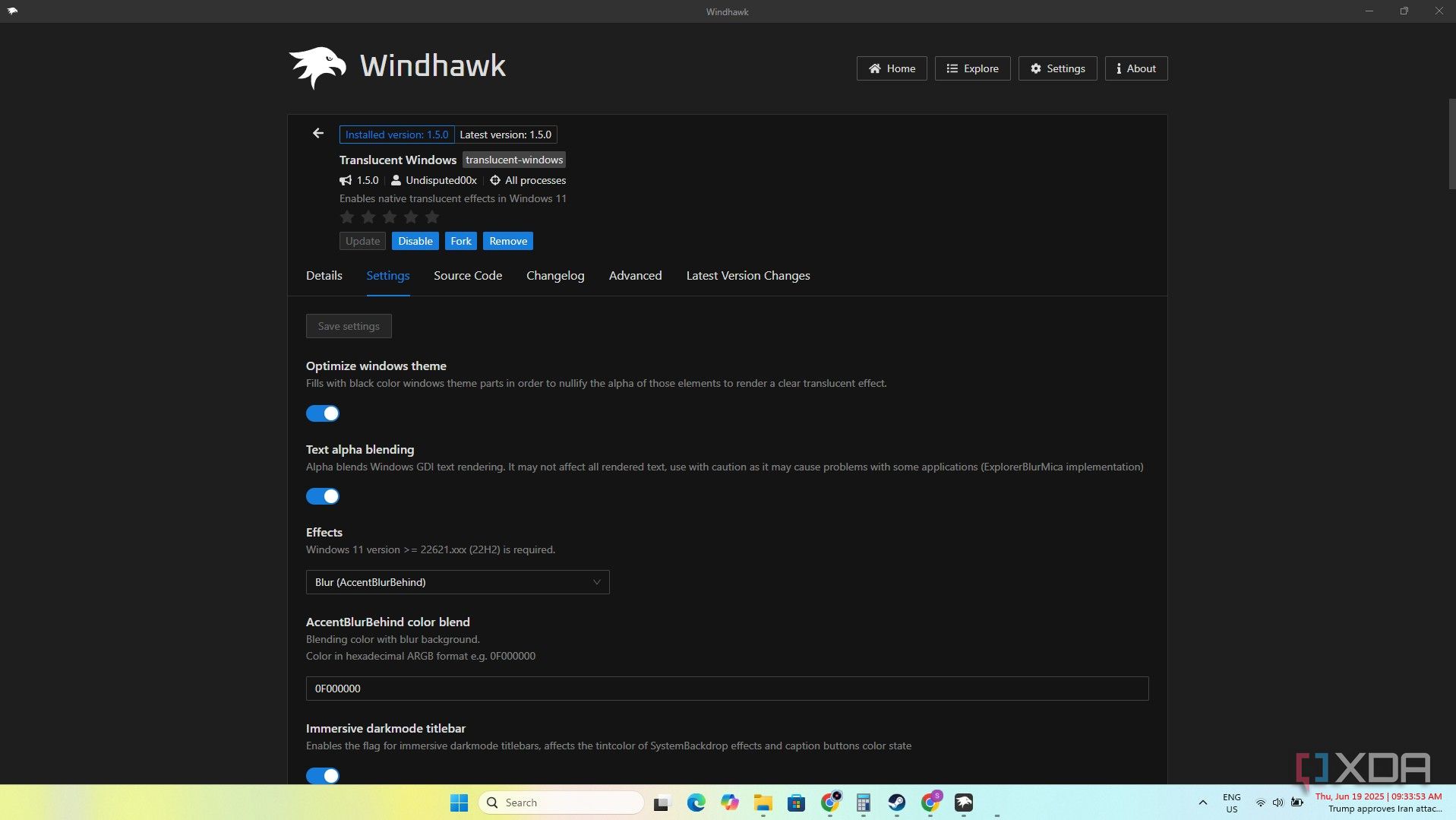Select the Settings tab of the mod
The width and height of the screenshot is (1456, 820).
[x=388, y=276]
